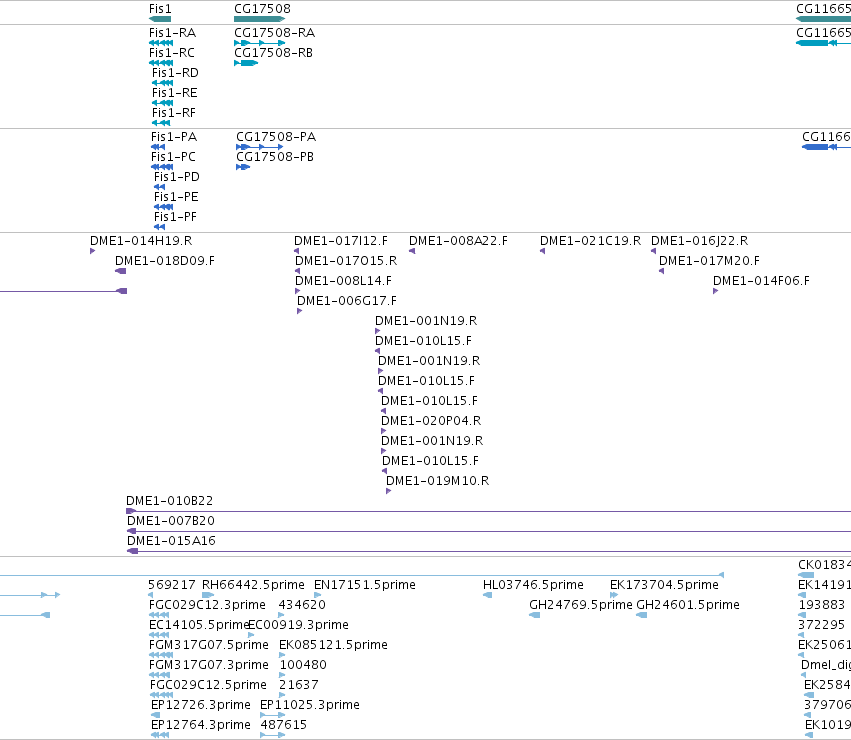This screenshot has height=740, width=851.
Task: Select the EP11025.3prime EST
Action: [x=272, y=715]
